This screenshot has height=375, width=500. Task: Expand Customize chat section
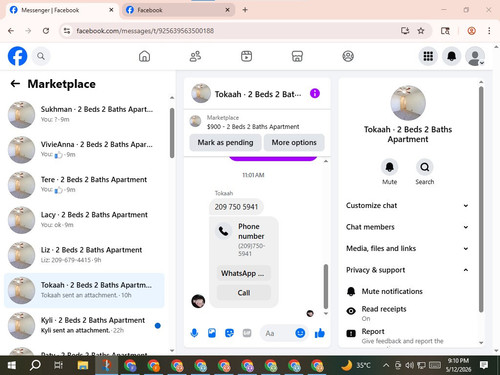pos(407,205)
